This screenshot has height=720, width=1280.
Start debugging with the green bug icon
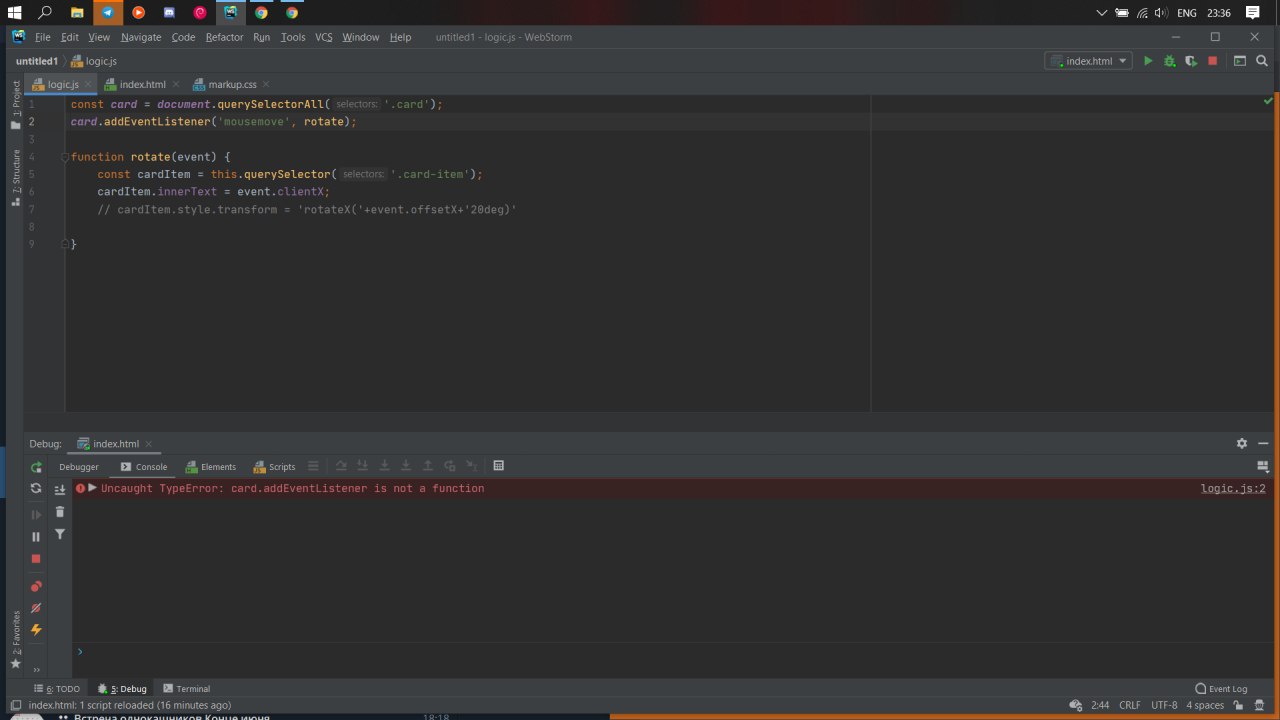pos(1169,61)
